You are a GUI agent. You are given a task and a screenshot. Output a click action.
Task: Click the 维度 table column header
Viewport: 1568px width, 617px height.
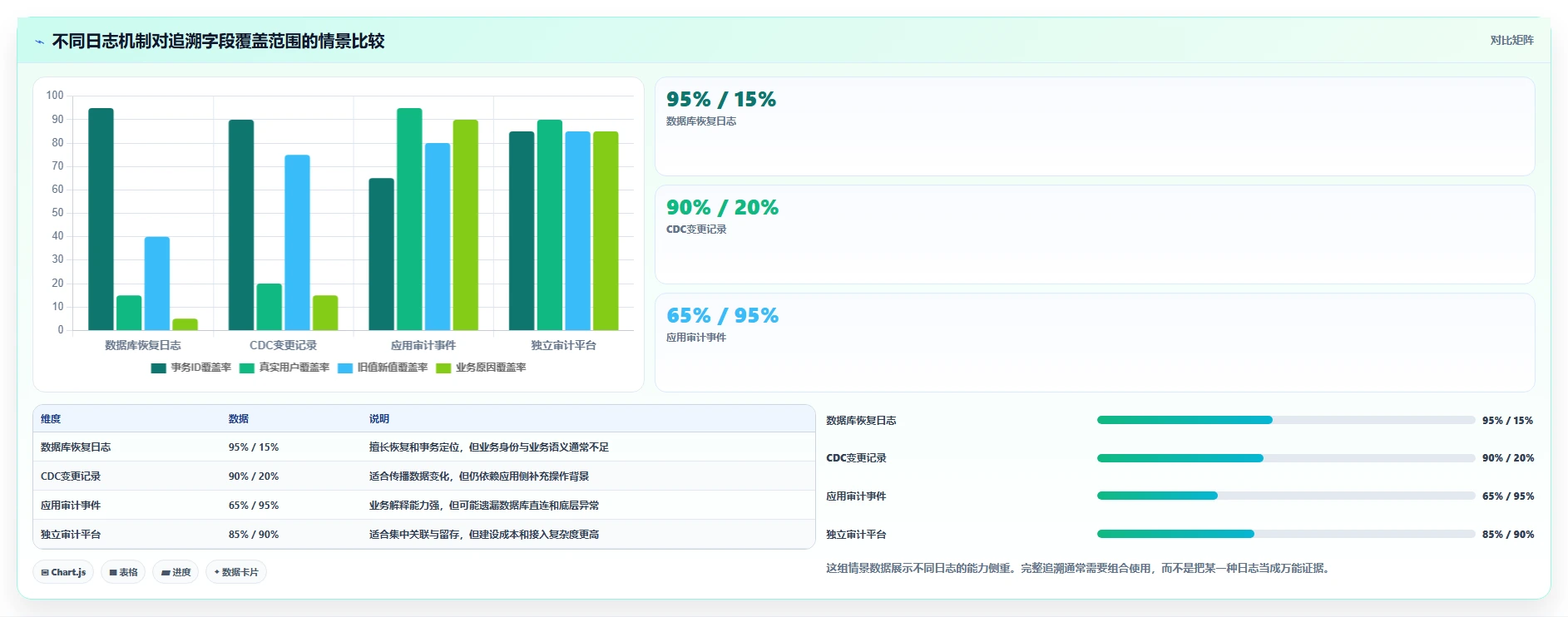(x=51, y=419)
